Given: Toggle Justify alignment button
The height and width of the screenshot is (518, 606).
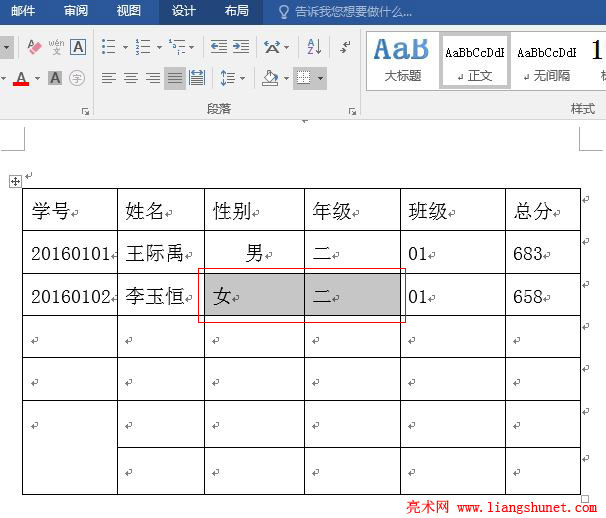Looking at the screenshot, I should 175,78.
